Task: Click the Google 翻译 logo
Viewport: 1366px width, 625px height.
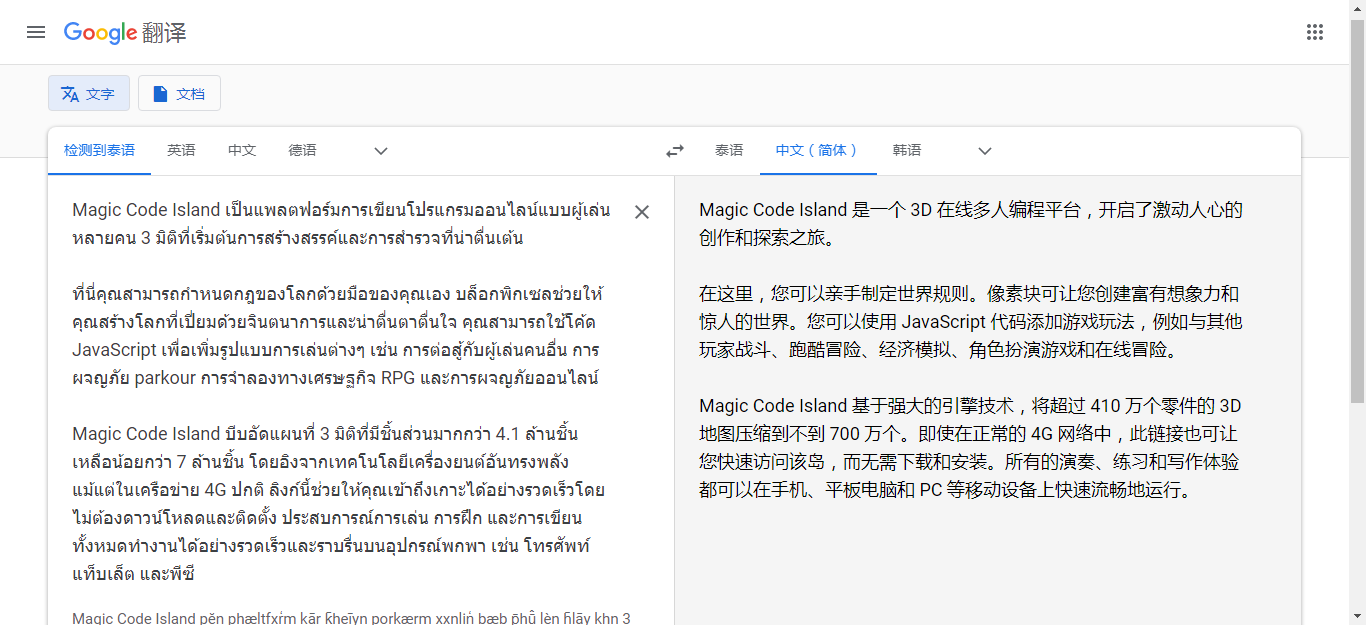Action: 125,32
